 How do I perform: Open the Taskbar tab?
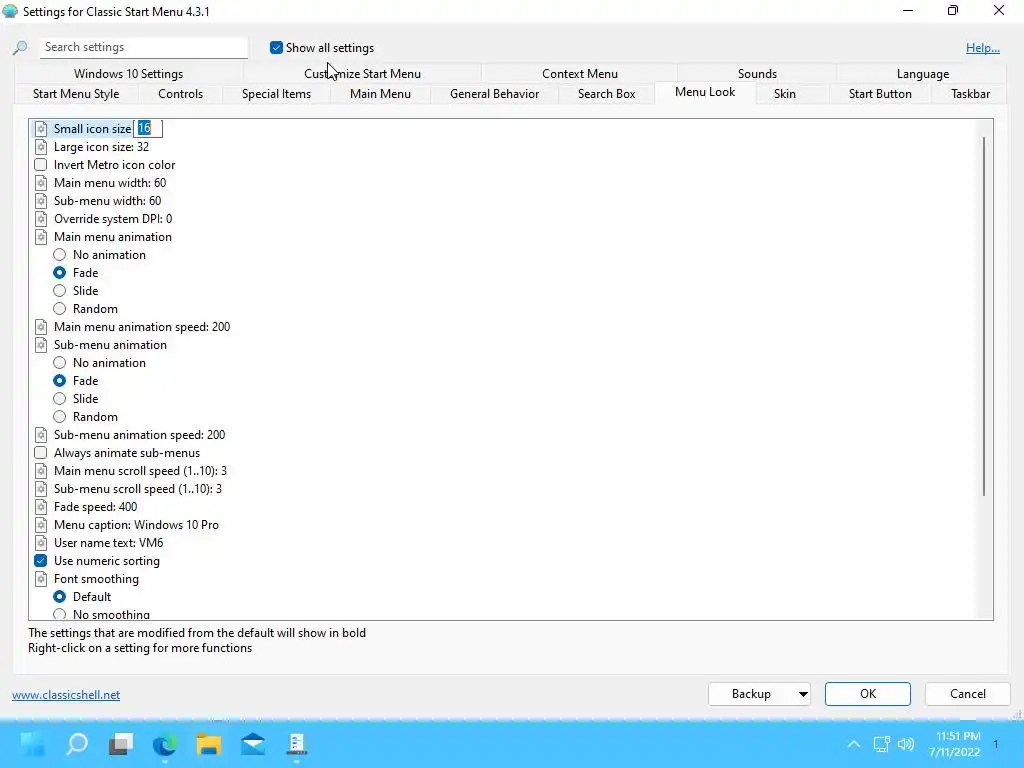[970, 94]
